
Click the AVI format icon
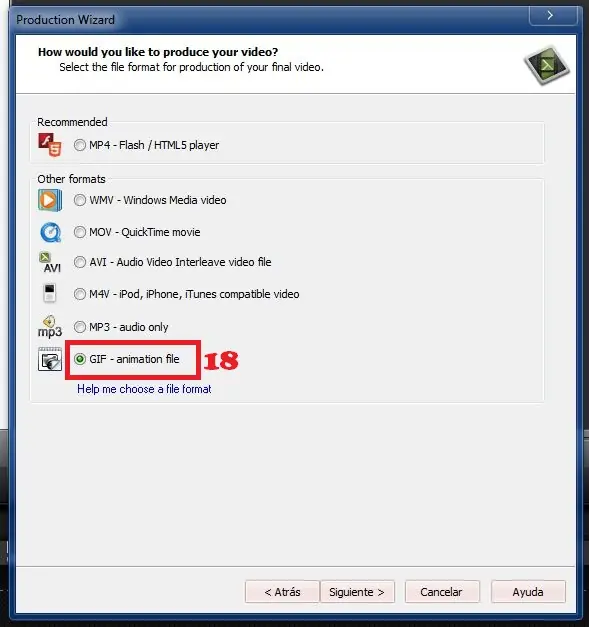[50, 262]
